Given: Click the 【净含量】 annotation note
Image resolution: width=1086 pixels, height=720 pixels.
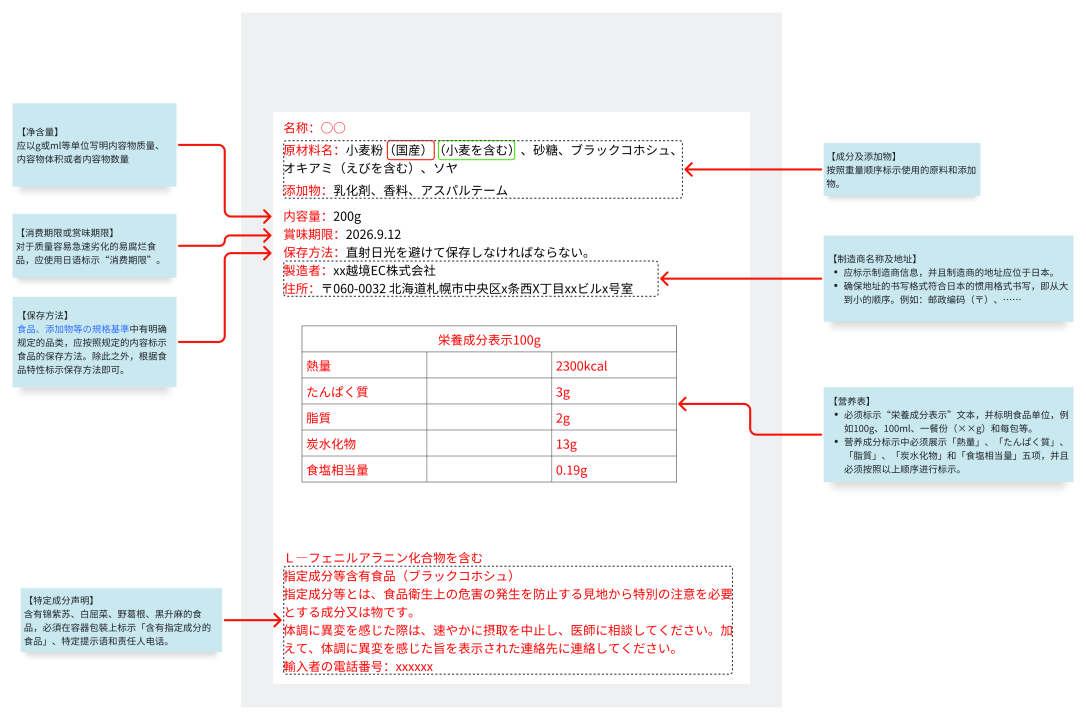Looking at the screenshot, I should pos(95,145).
